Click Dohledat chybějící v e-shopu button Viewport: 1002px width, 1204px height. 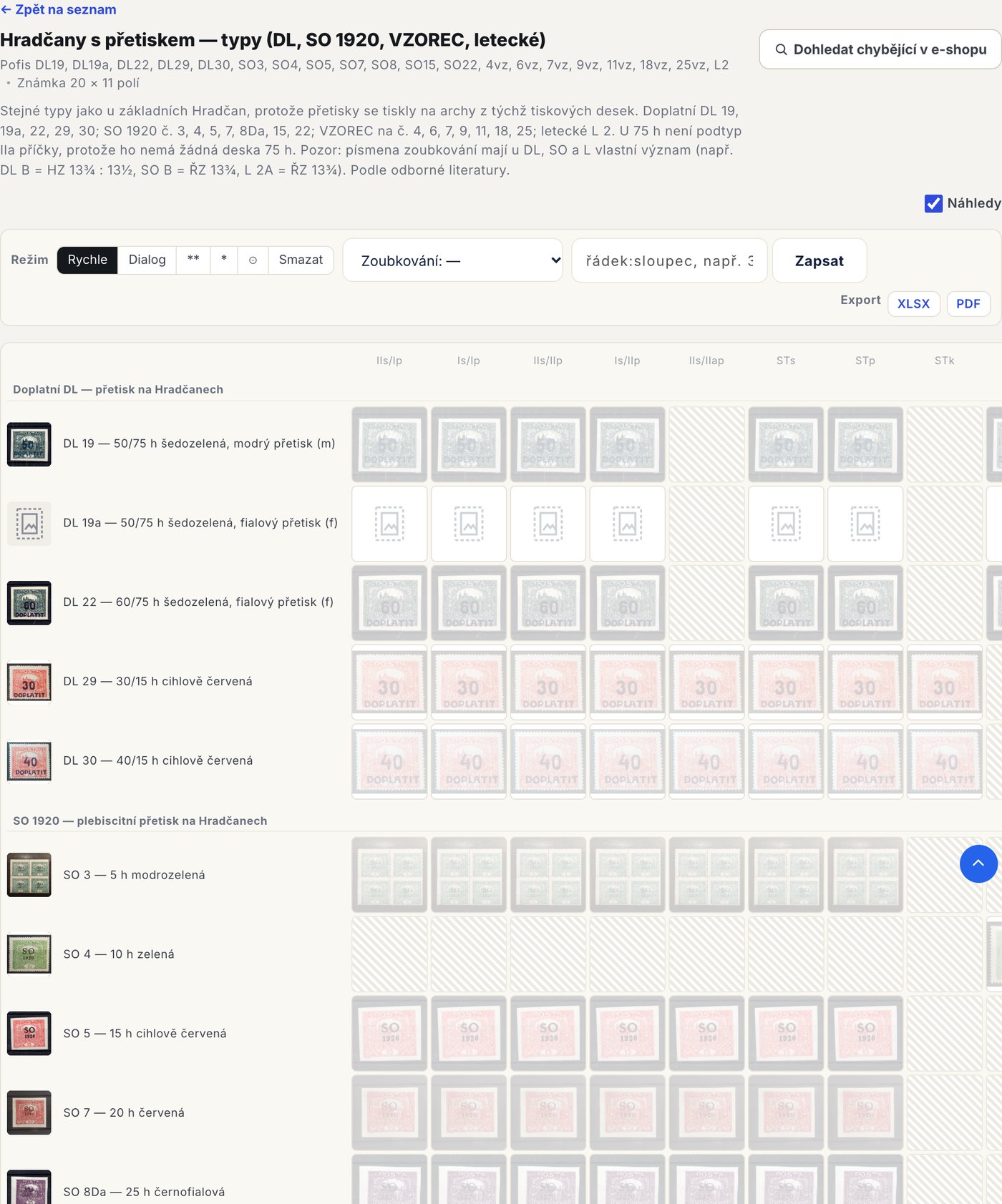[x=880, y=49]
